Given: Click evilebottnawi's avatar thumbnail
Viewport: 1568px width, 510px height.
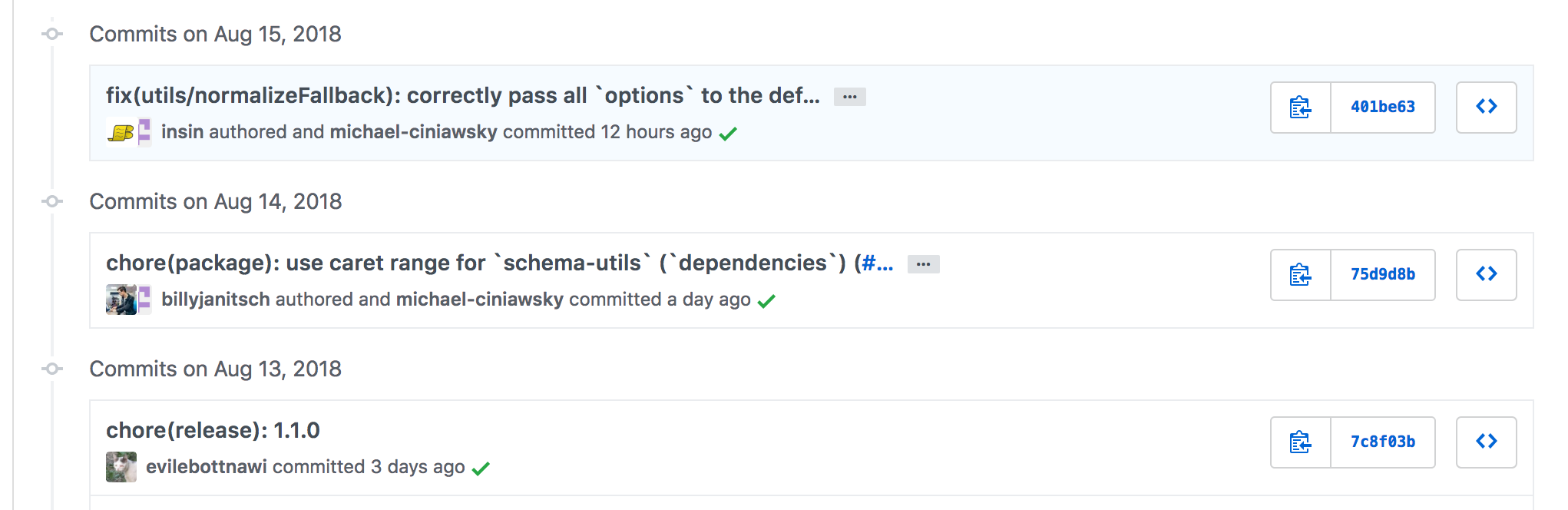Looking at the screenshot, I should tap(121, 467).
